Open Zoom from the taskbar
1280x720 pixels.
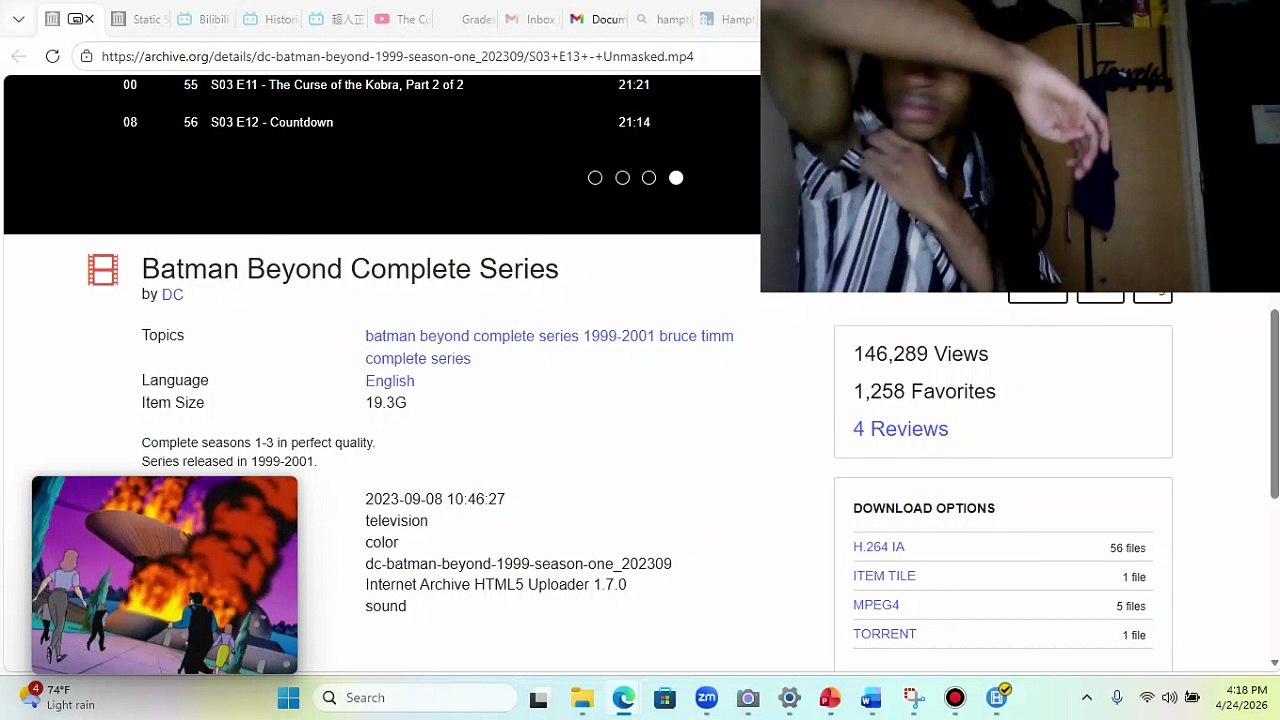click(707, 698)
